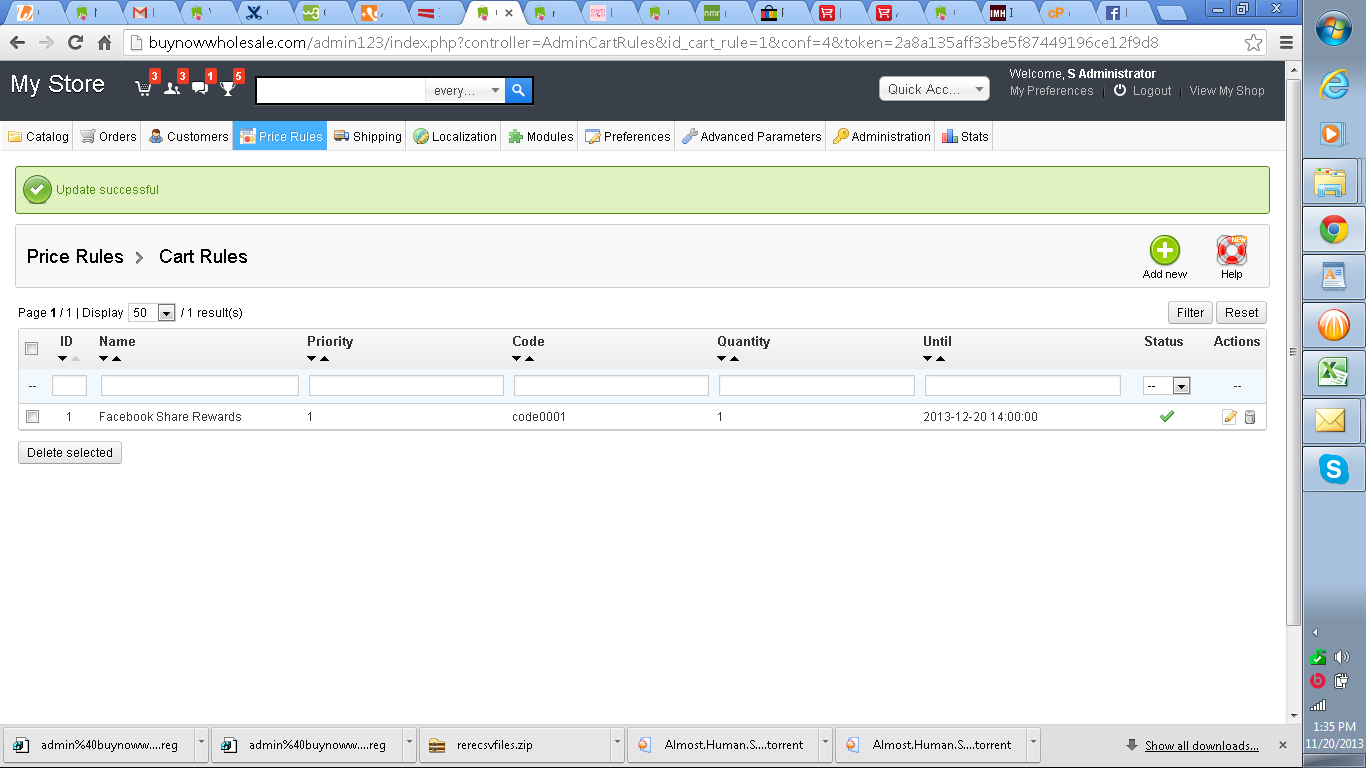This screenshot has height=768, width=1366.
Task: Click the Delete selected button
Action: (x=70, y=453)
